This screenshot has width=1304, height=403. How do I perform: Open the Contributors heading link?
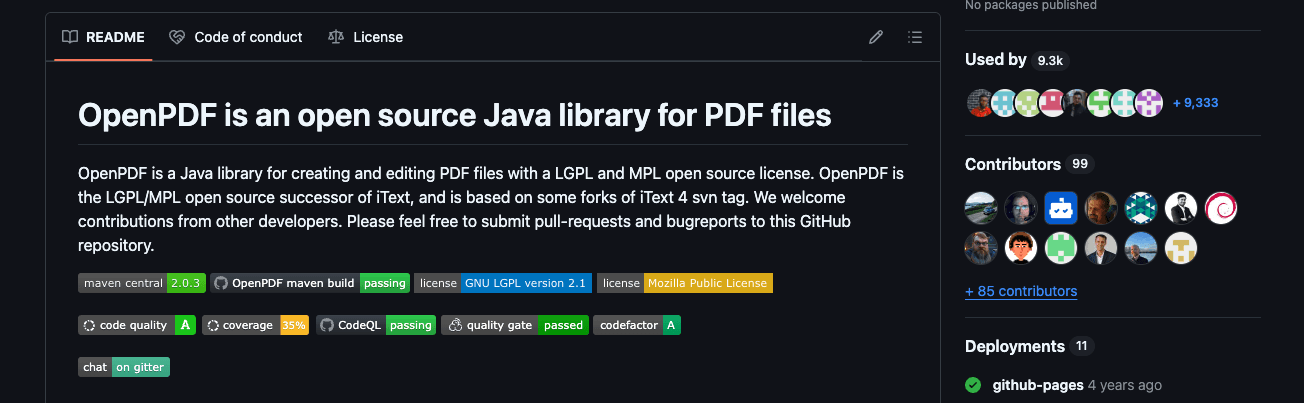tap(1013, 164)
